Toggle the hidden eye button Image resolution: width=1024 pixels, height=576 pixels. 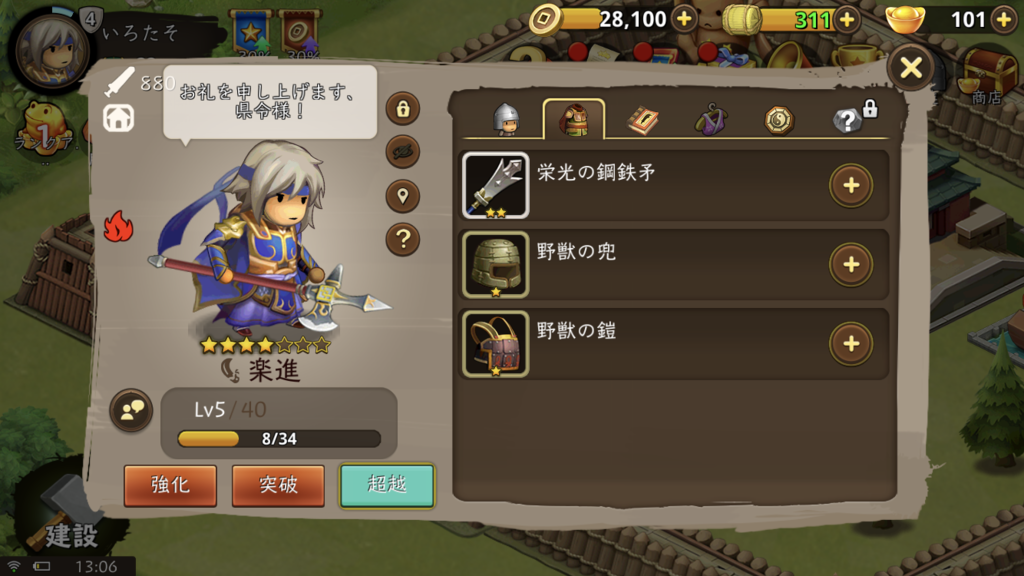coord(403,152)
